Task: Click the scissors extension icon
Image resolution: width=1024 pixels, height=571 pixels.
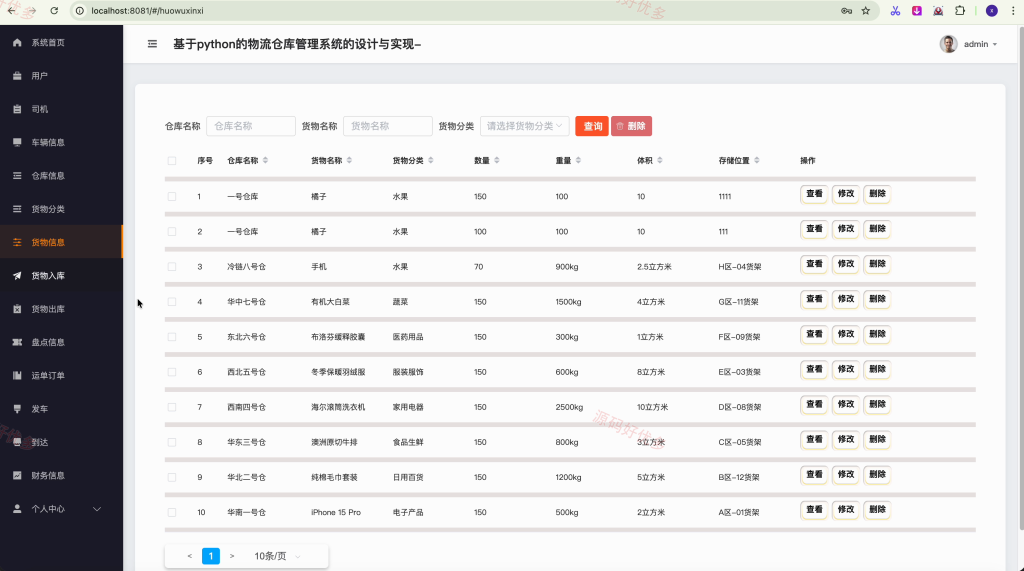Action: tap(895, 10)
